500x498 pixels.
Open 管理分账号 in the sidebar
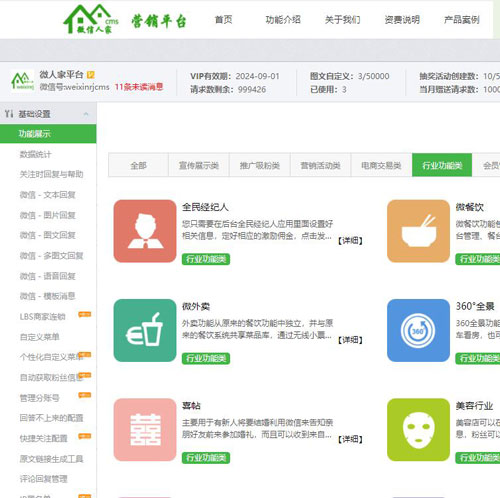point(39,398)
